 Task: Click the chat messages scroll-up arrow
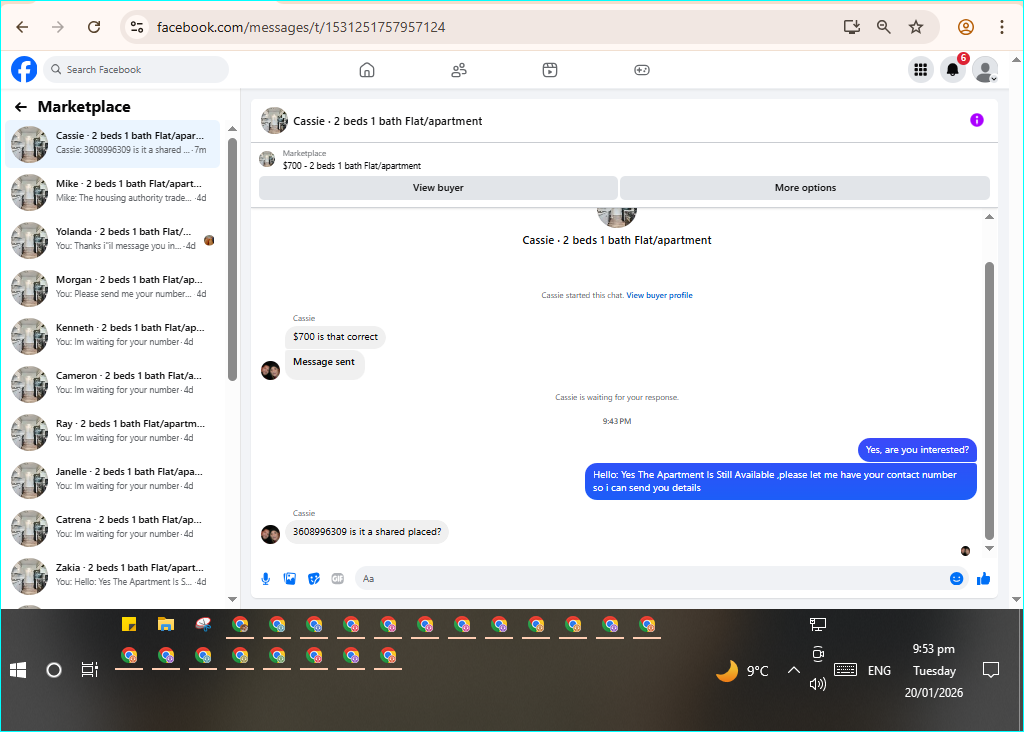(989, 217)
